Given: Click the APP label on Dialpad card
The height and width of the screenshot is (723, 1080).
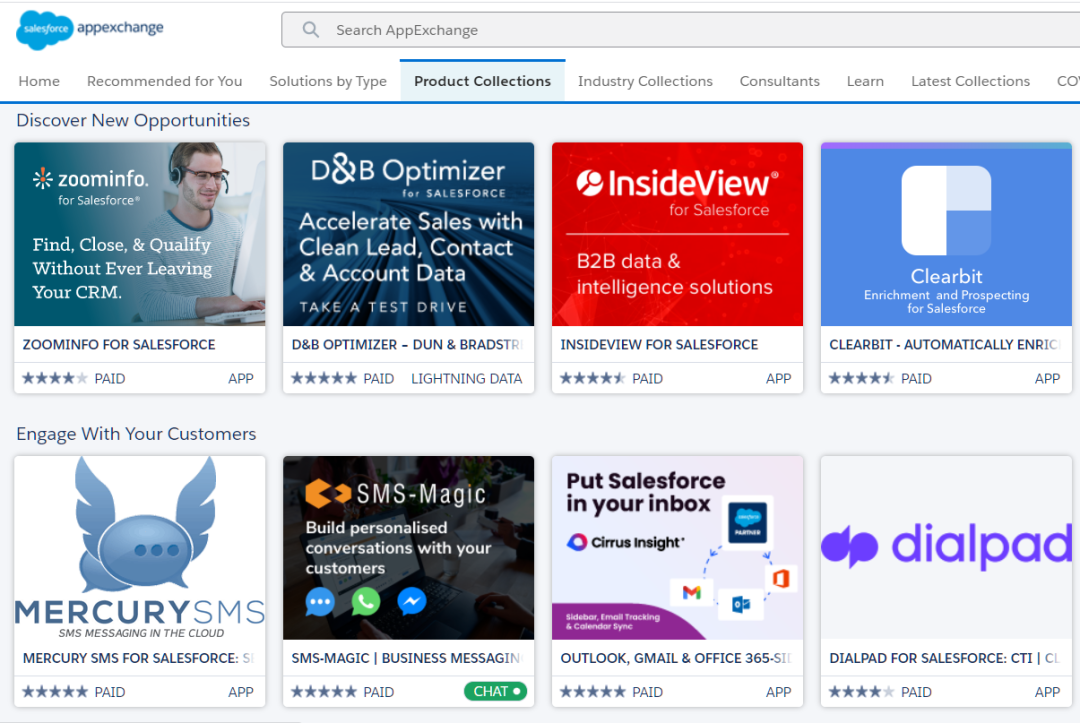Looking at the screenshot, I should coord(1047,691).
